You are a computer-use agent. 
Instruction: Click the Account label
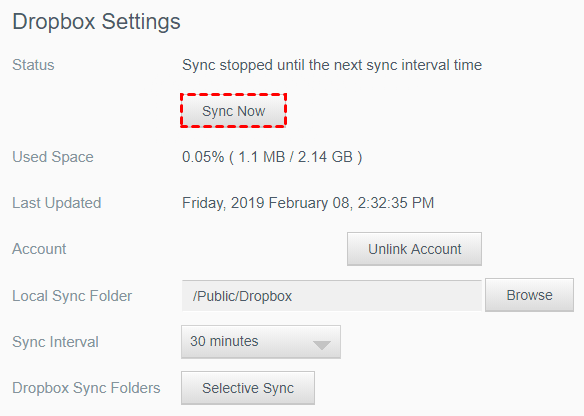[x=39, y=249]
